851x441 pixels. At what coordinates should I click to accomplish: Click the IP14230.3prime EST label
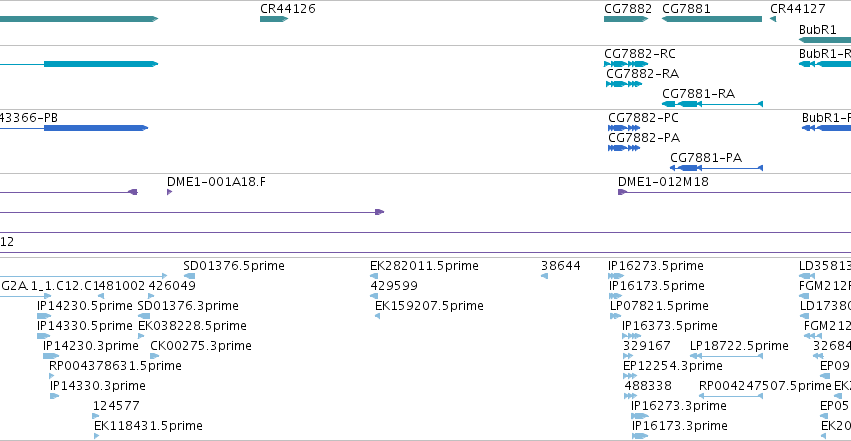(91, 346)
